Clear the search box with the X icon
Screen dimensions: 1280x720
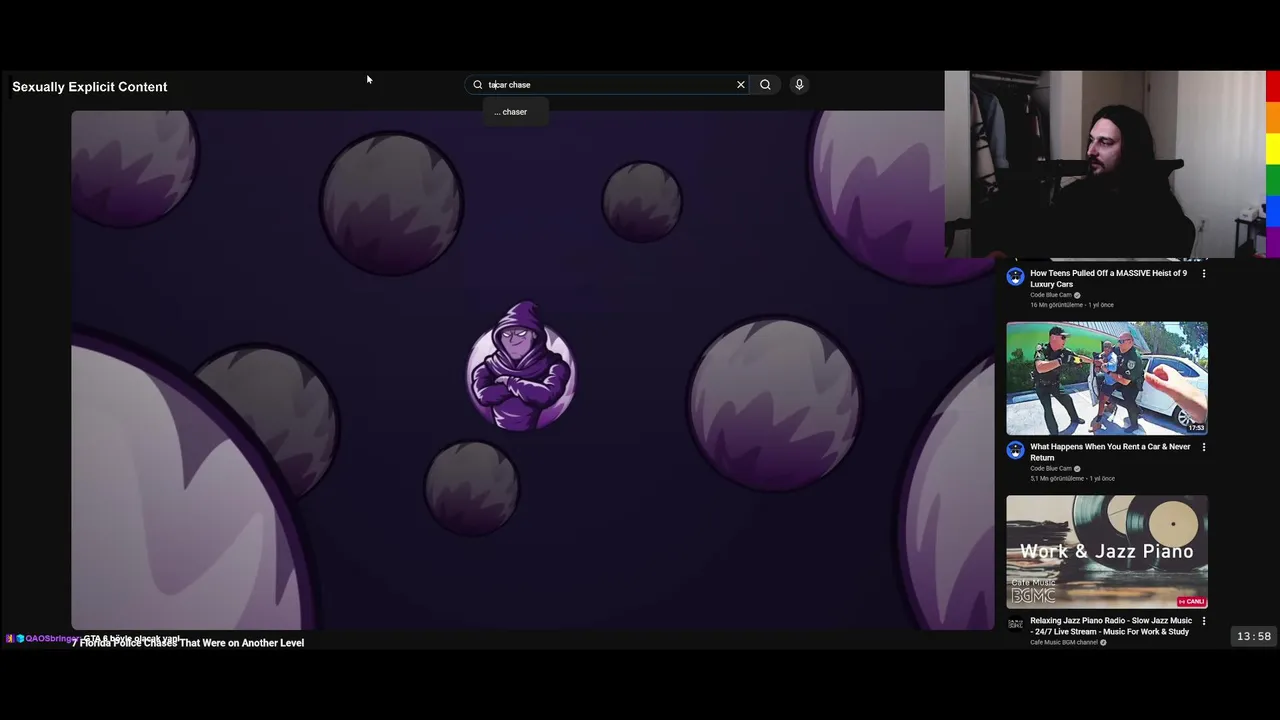tap(741, 85)
